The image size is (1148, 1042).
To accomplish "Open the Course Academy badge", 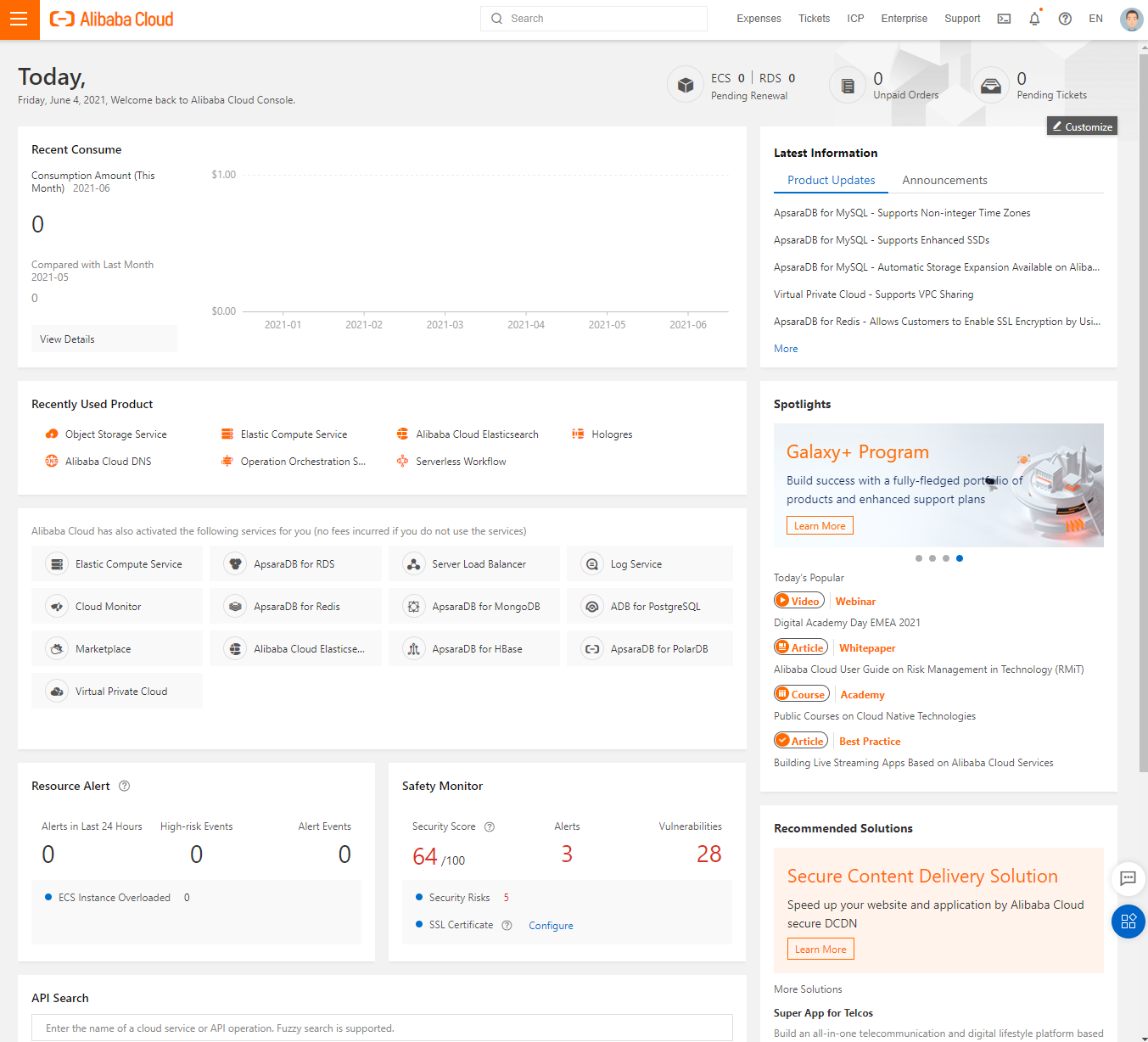I will tap(801, 694).
